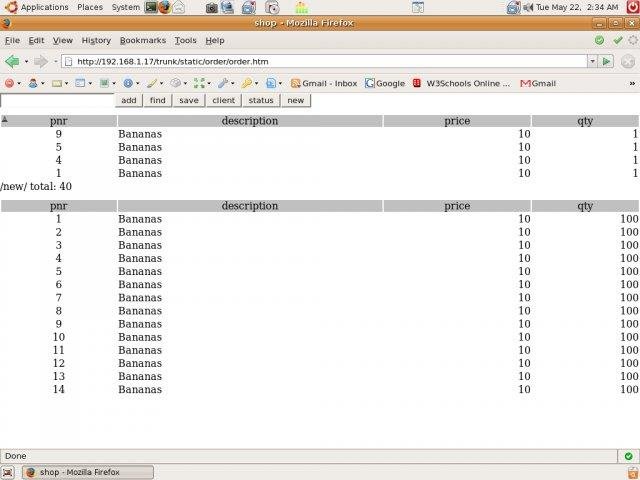Click the upper table's description header

pos(250,121)
